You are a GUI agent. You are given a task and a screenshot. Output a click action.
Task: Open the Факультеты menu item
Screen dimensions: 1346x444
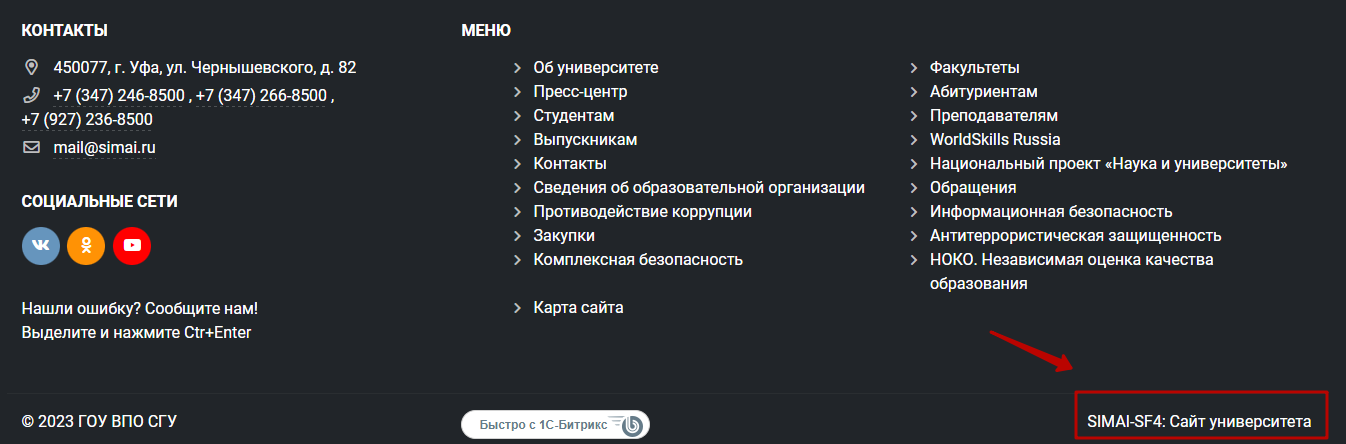[974, 68]
